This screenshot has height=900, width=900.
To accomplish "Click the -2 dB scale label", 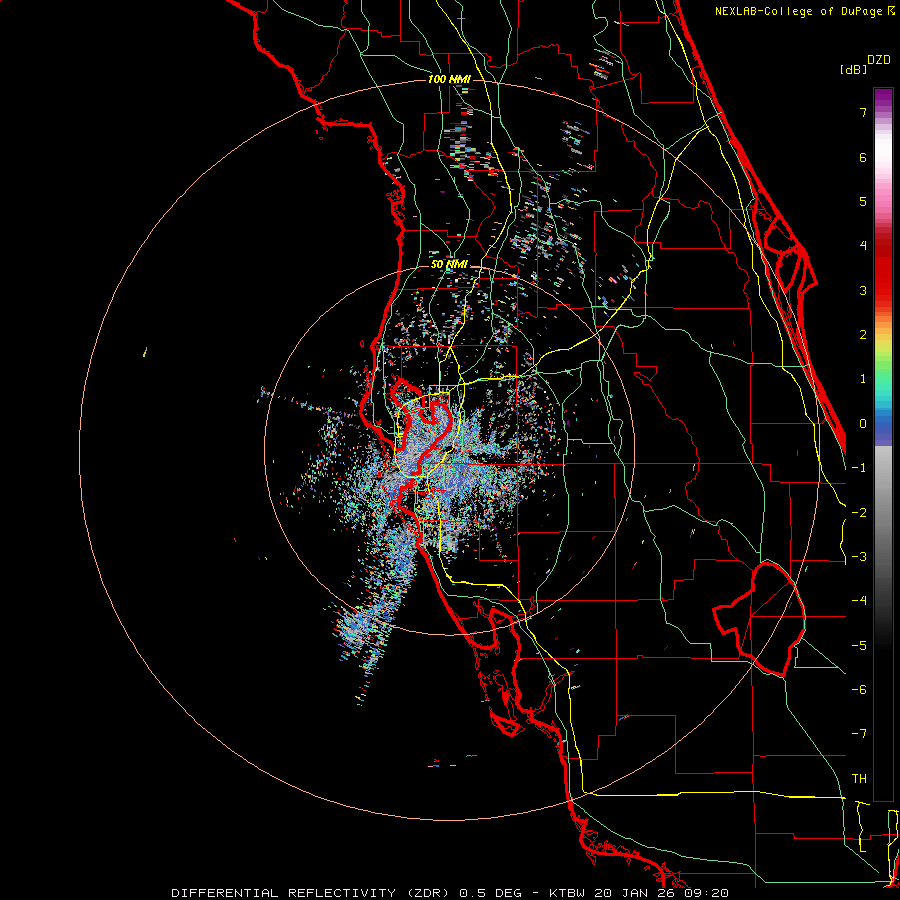I will pos(859,513).
